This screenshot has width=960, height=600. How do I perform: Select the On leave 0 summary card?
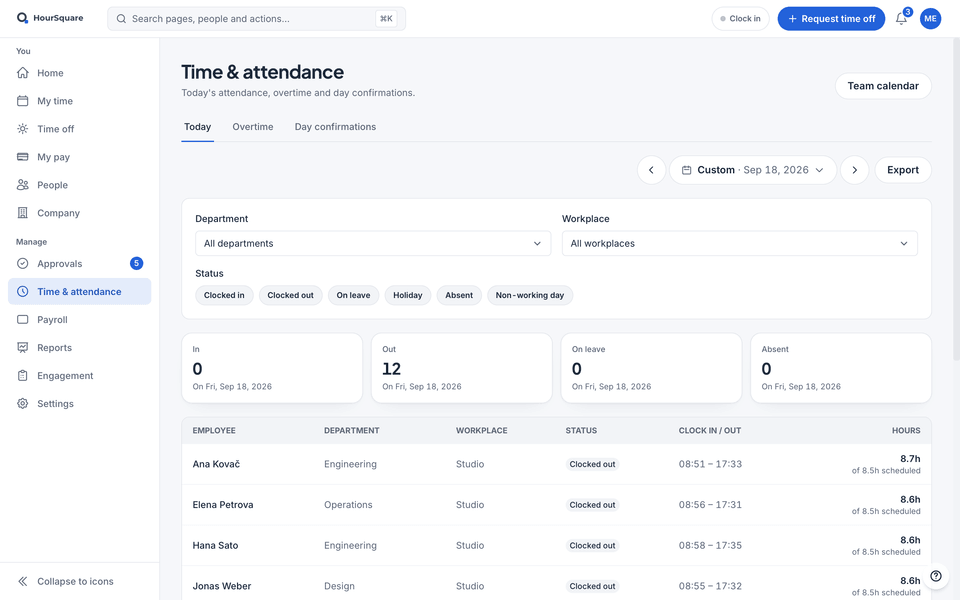point(651,368)
